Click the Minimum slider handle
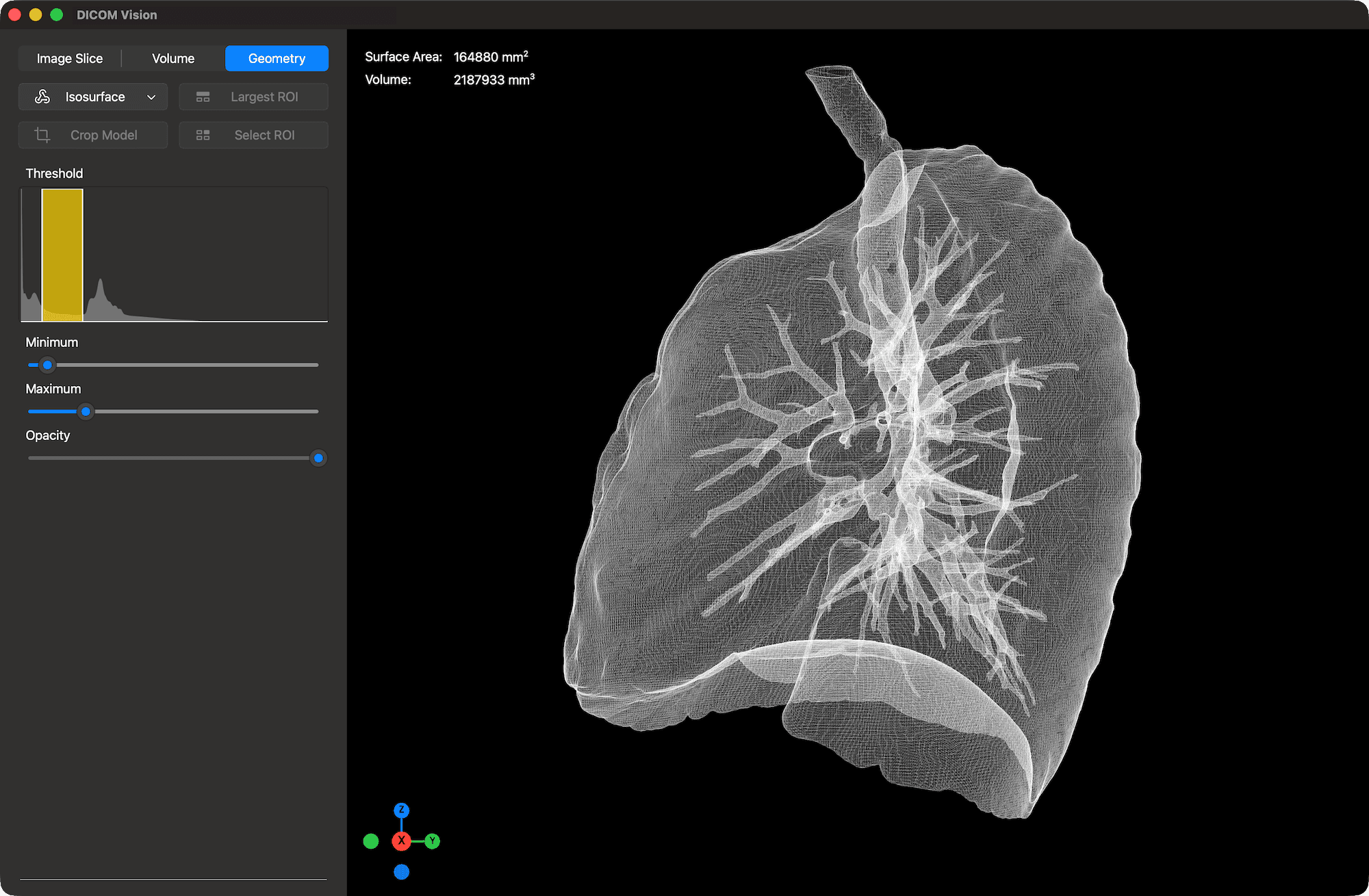This screenshot has width=1369, height=896. 47,365
